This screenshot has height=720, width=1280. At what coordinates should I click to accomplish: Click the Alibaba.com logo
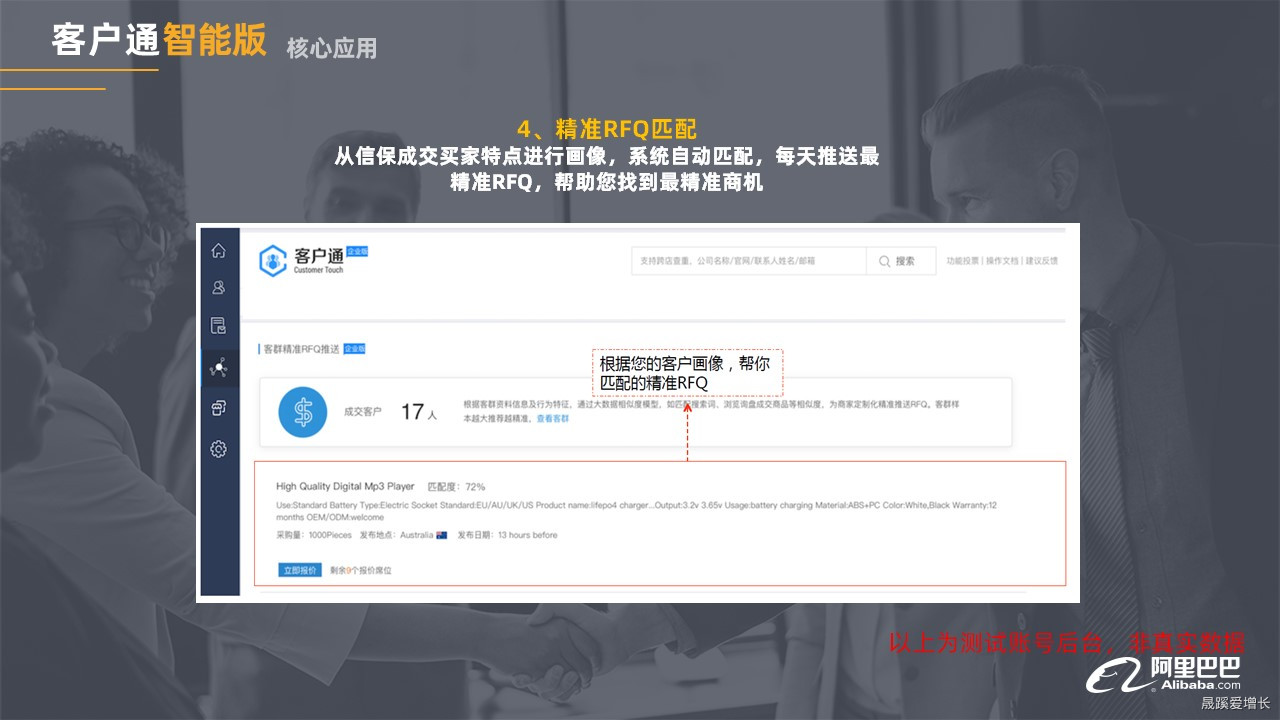point(1164,675)
